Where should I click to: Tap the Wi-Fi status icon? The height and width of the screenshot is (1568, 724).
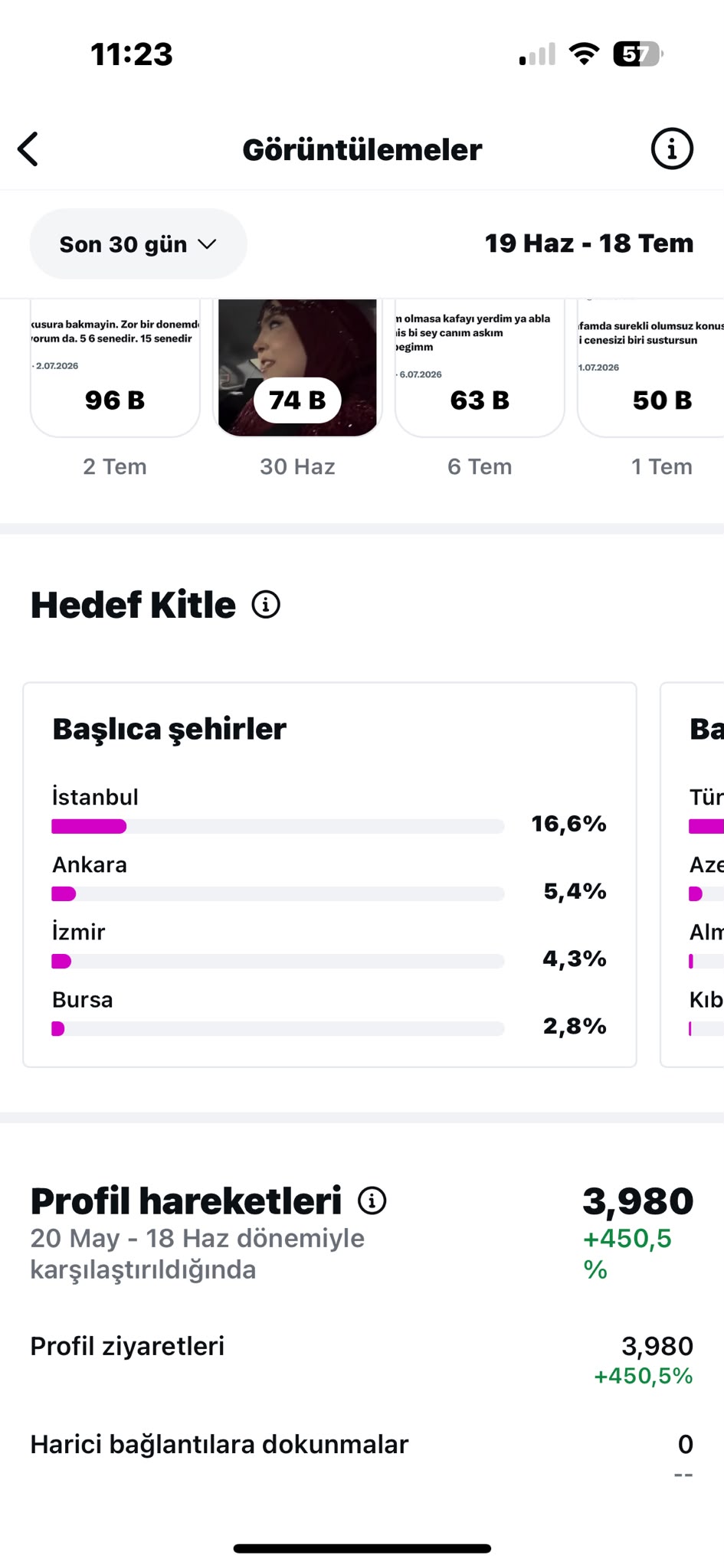pos(584,54)
